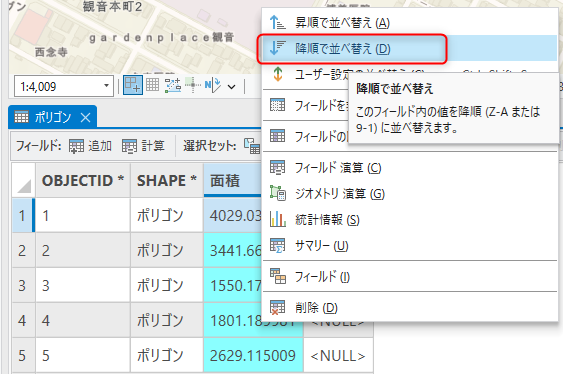
Task: Click the north direction N arrow icon
Action: (213, 85)
